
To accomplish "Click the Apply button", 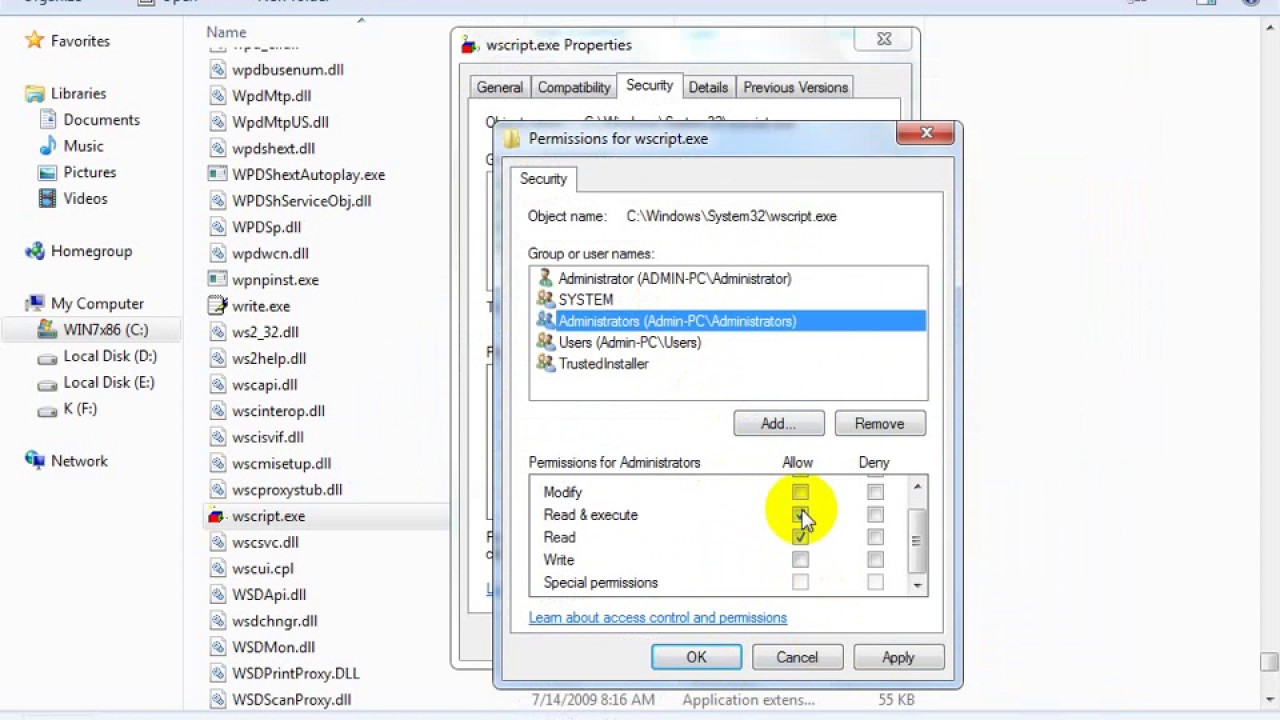I will [x=898, y=657].
